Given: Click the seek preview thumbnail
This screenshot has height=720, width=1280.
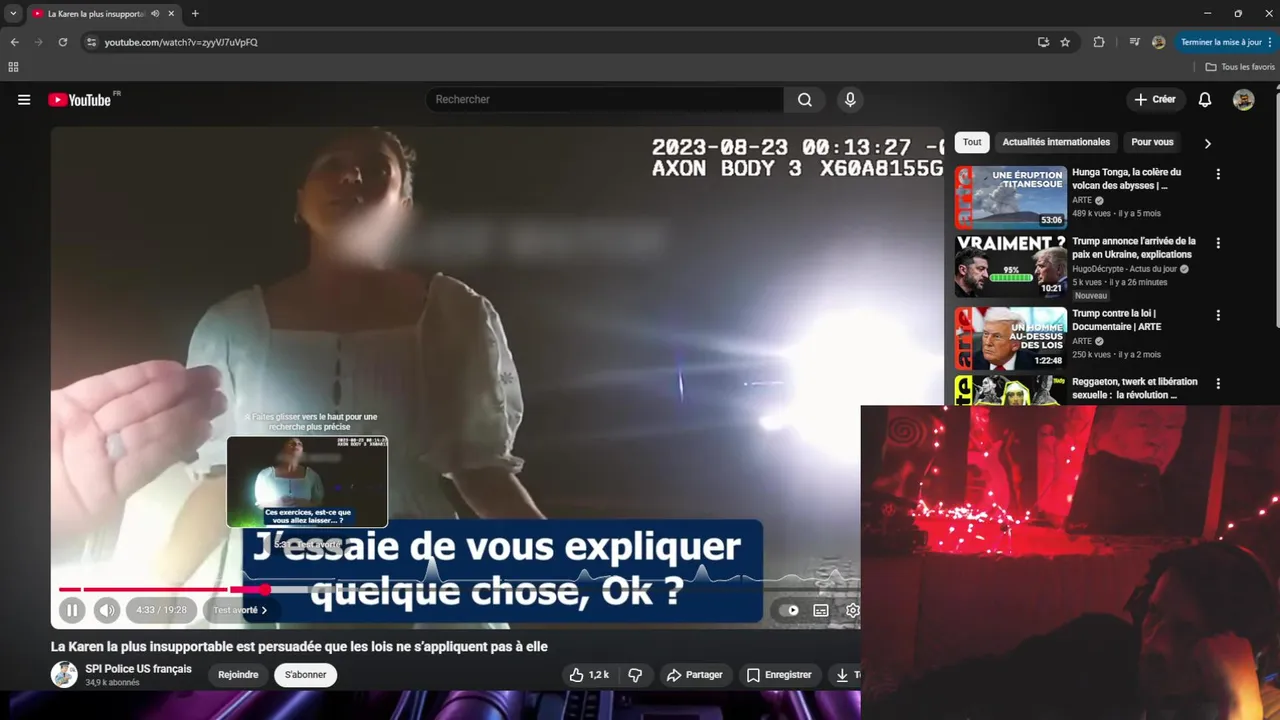Looking at the screenshot, I should tap(307, 482).
